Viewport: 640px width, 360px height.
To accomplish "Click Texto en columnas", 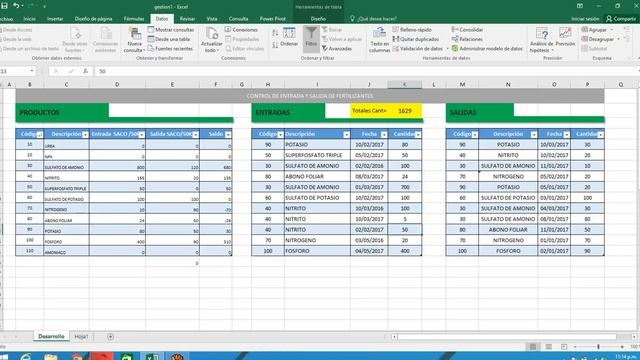I will coord(380,40).
